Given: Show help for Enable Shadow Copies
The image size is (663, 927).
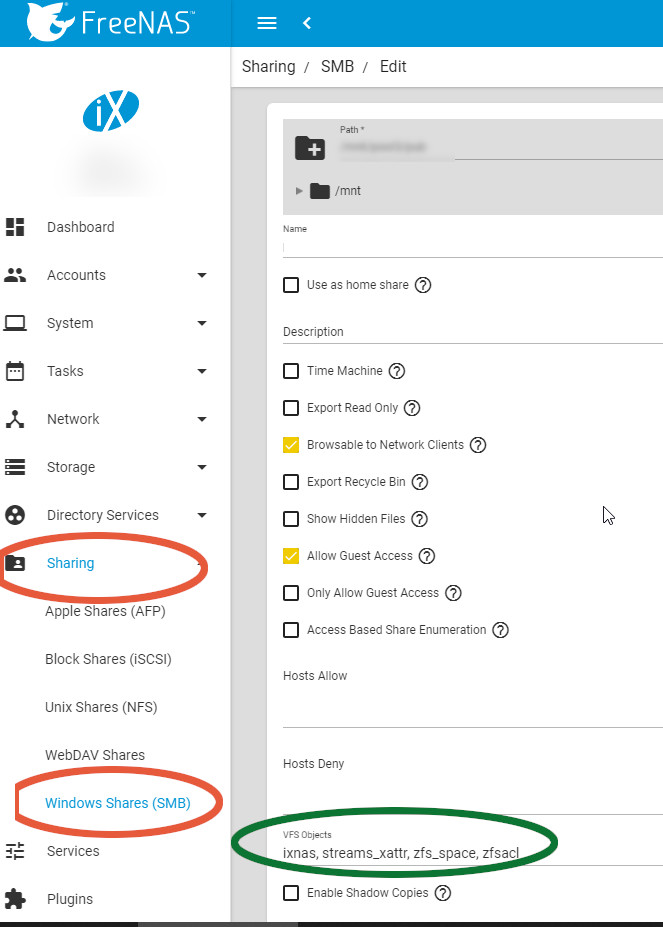Looking at the screenshot, I should coord(442,893).
